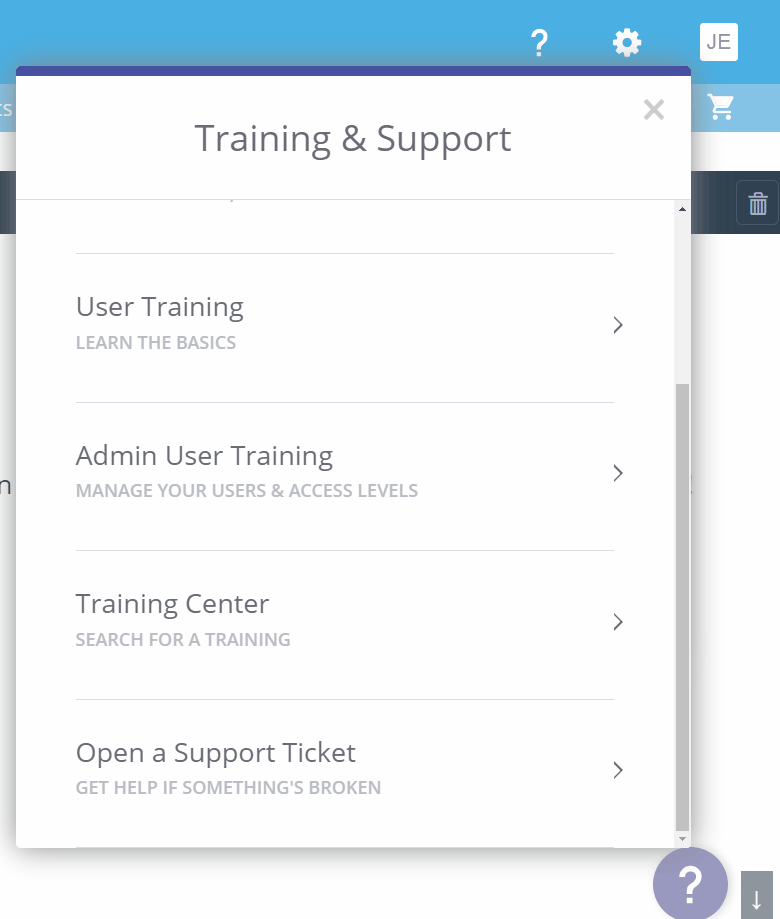Expand the User Training chevron
Screen dimensions: 780x919
(x=618, y=325)
